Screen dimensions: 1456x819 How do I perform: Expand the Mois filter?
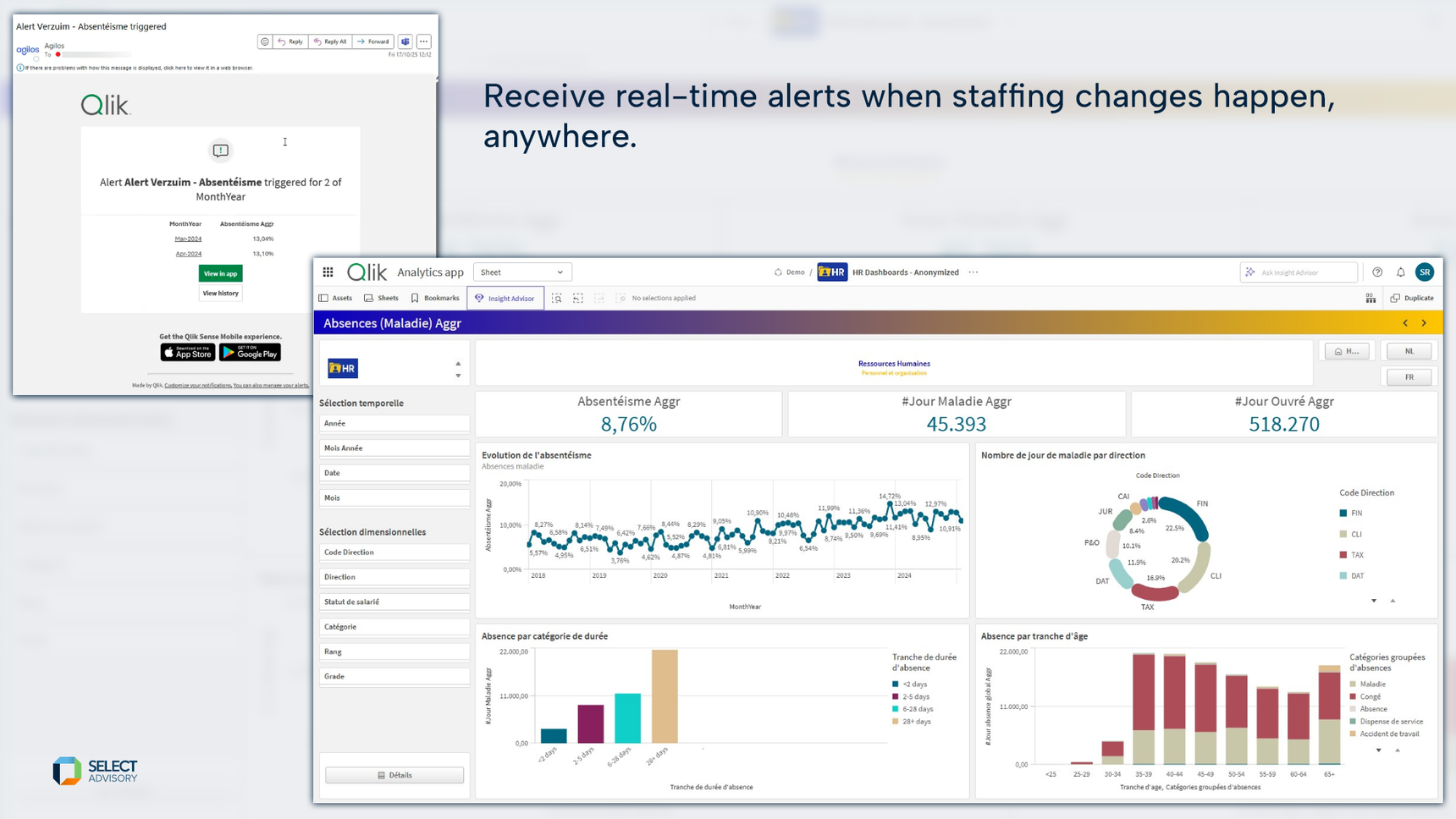[x=394, y=498]
